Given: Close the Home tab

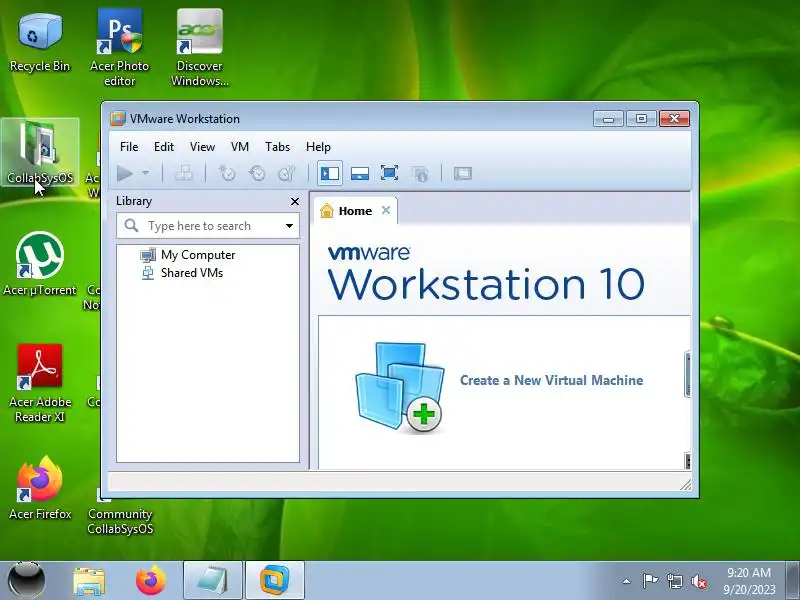Looking at the screenshot, I should coord(386,210).
